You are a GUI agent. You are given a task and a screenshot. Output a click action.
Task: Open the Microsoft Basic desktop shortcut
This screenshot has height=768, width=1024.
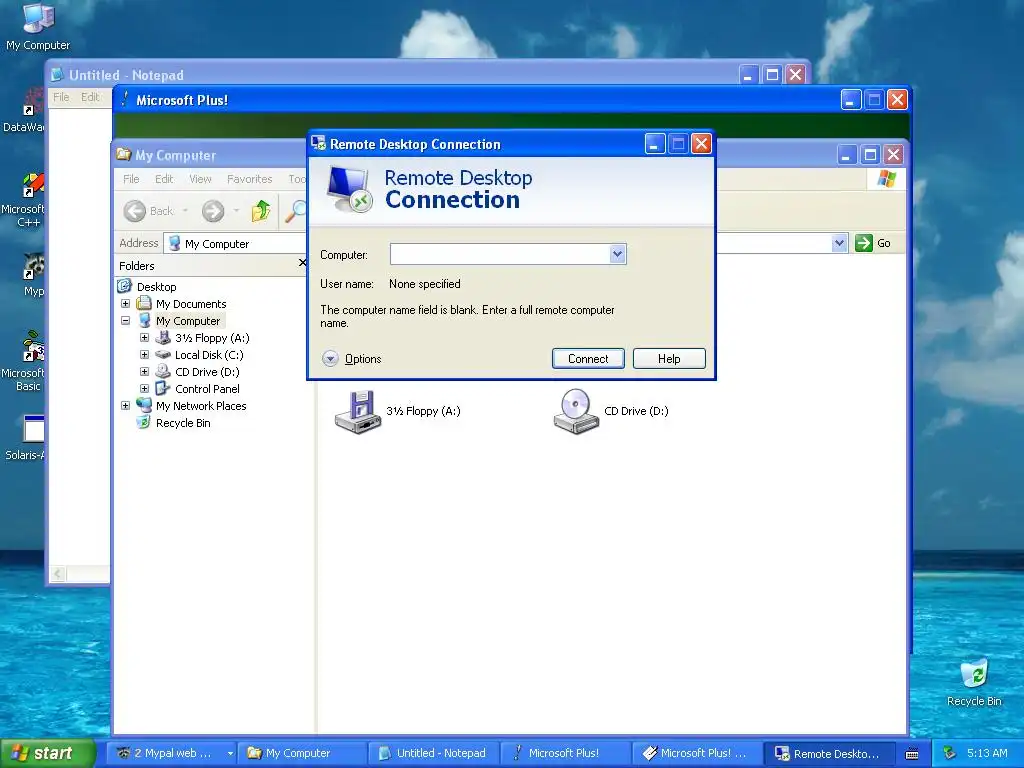tap(24, 361)
